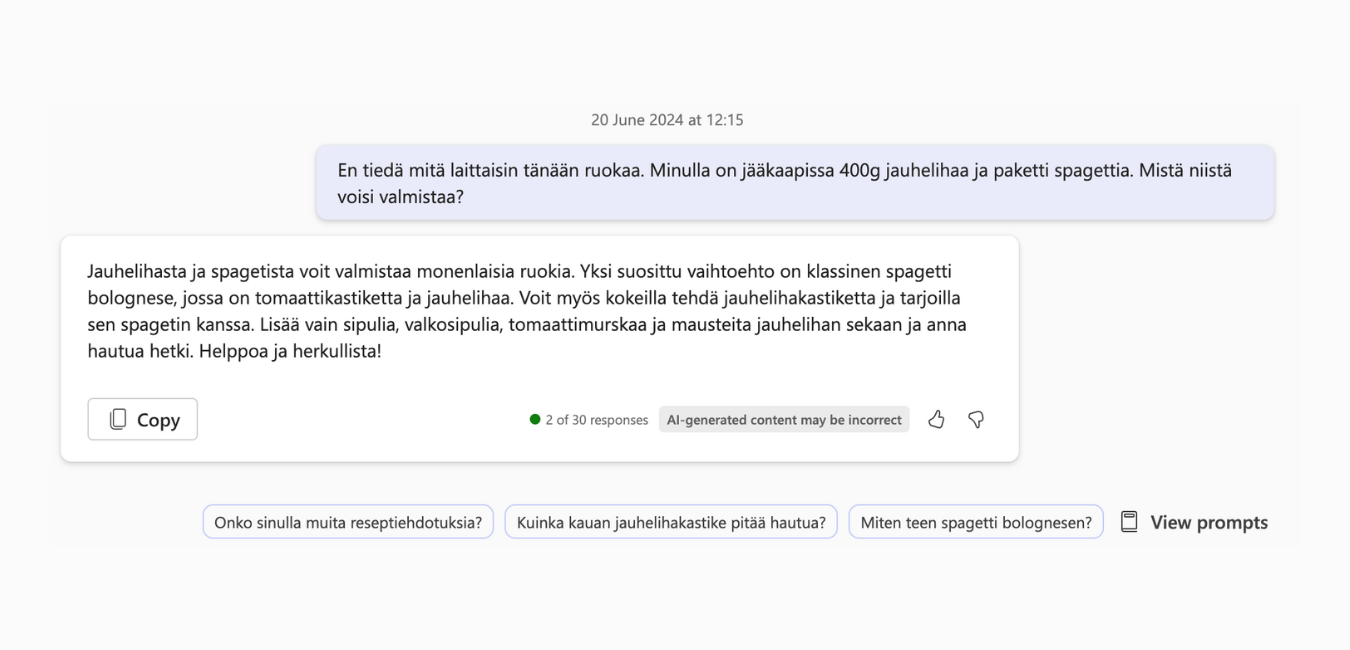Dislike the response with thumbs down

(976, 420)
